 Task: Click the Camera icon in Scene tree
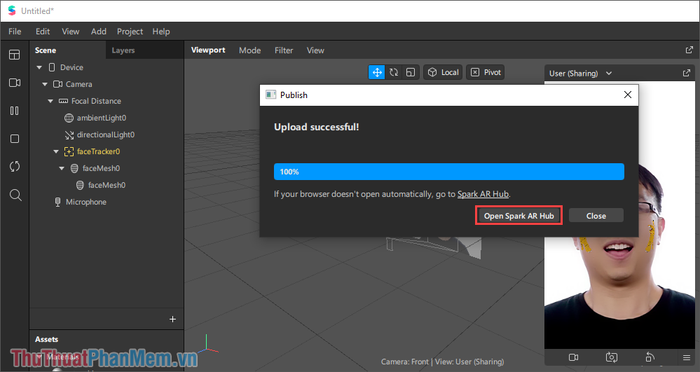tap(58, 84)
